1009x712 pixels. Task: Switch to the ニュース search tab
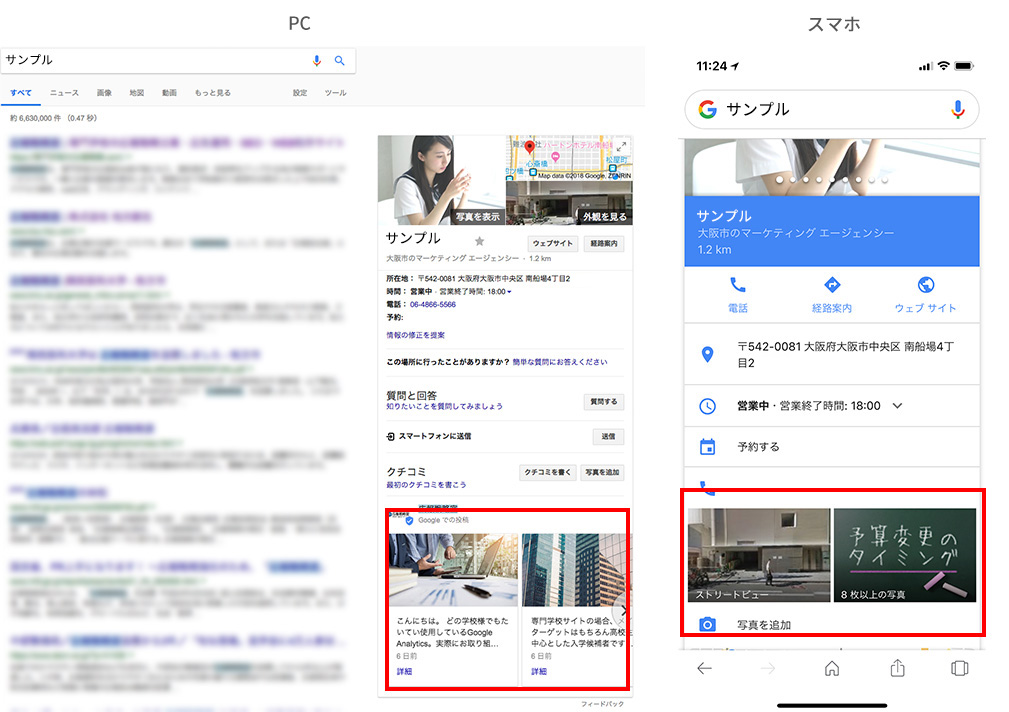[64, 93]
